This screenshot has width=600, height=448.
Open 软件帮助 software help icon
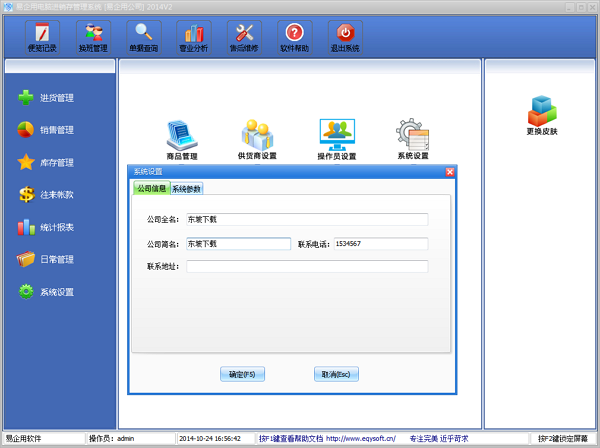(x=295, y=37)
